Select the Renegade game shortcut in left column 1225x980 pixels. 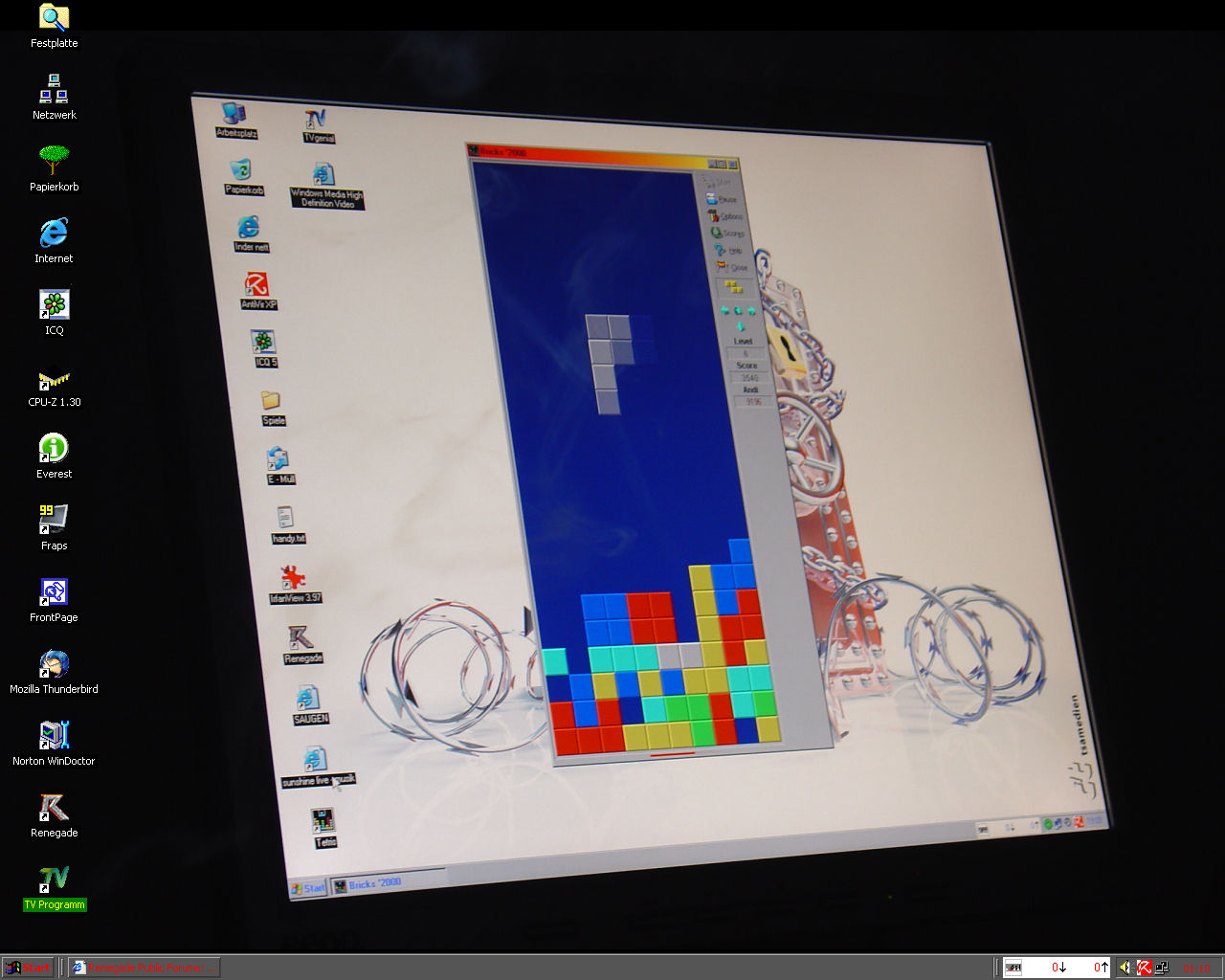54,809
